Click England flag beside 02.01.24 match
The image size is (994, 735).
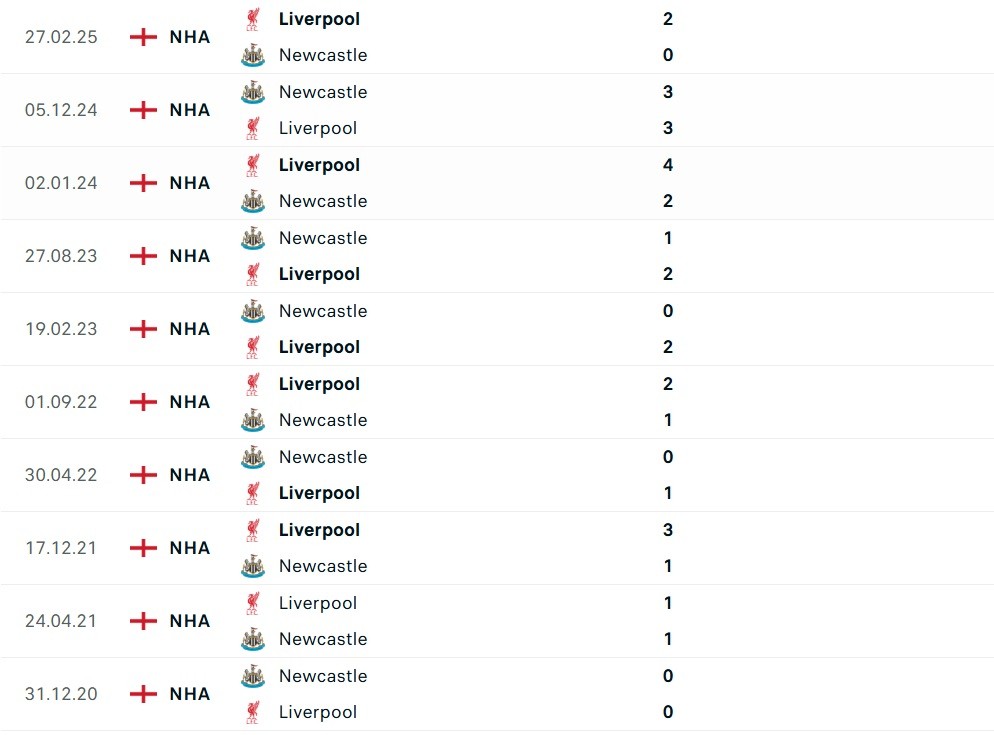[144, 183]
